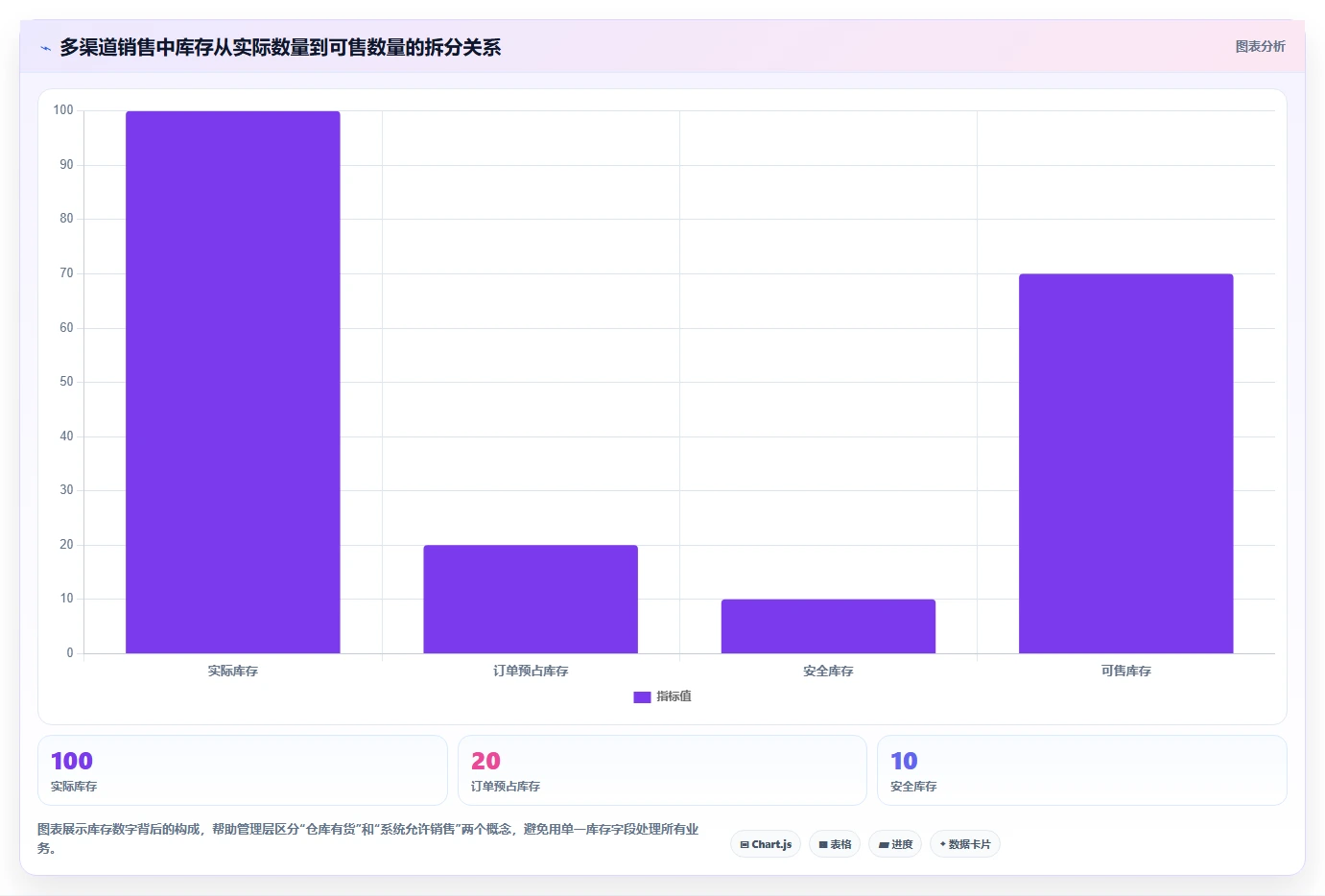Screen dimensions: 1325x896
Task: Click the 可售库存 x-axis label
Action: pyautogui.click(x=1126, y=671)
